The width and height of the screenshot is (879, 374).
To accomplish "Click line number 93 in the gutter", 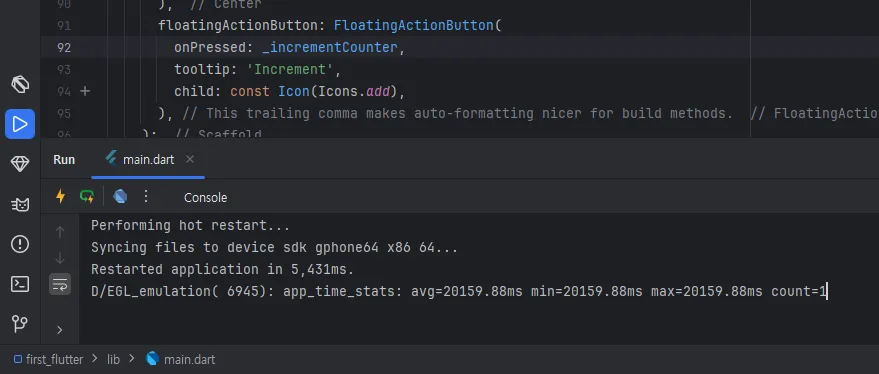I will 64,70.
